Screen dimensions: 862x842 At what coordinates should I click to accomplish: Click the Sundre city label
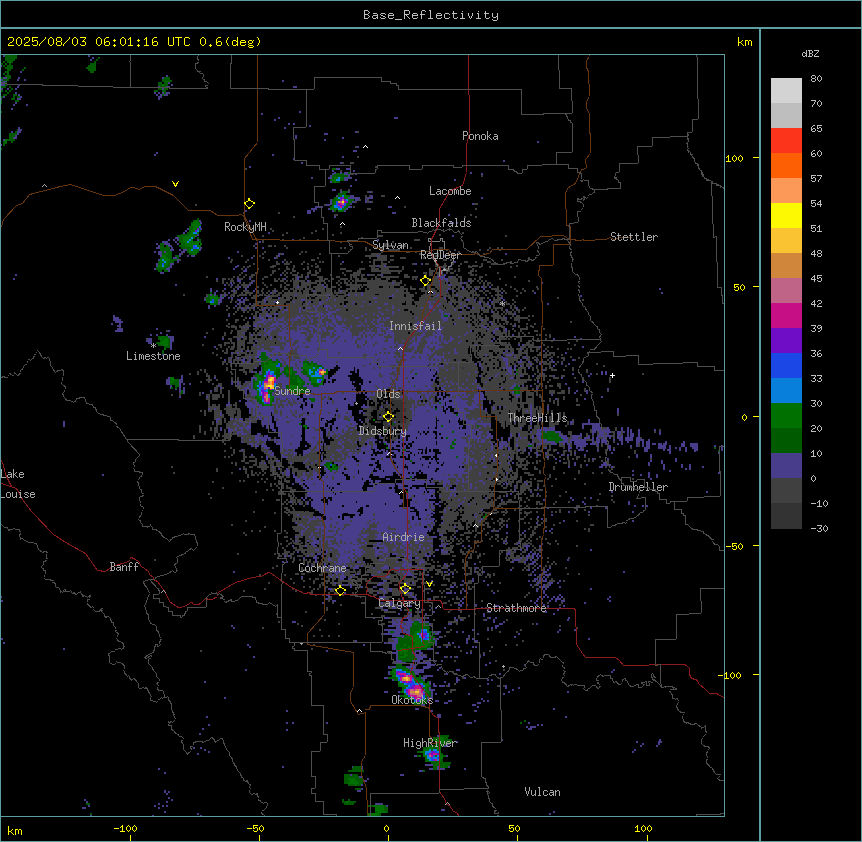tap(292, 391)
